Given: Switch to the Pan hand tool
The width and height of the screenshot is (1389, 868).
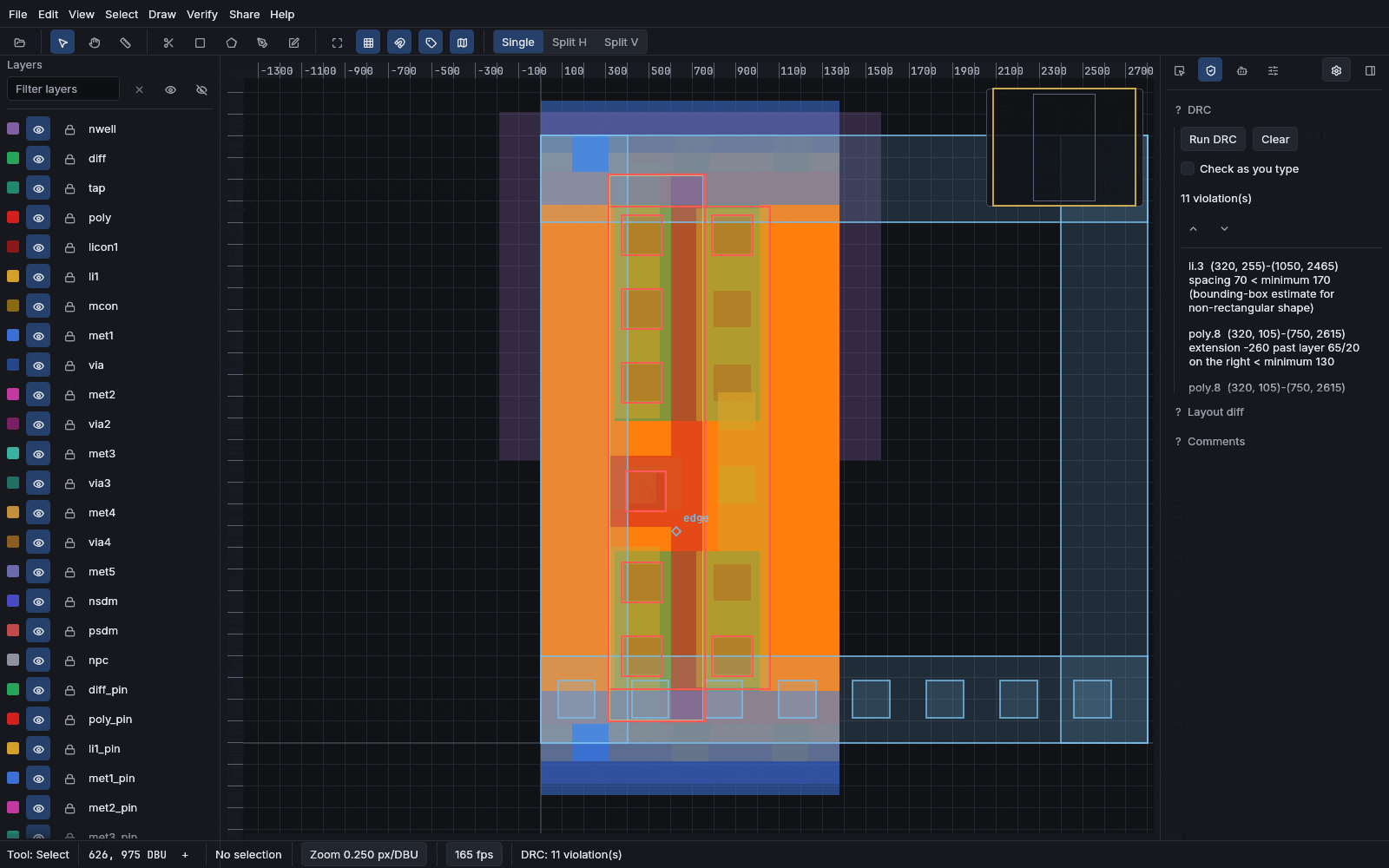Looking at the screenshot, I should (94, 43).
